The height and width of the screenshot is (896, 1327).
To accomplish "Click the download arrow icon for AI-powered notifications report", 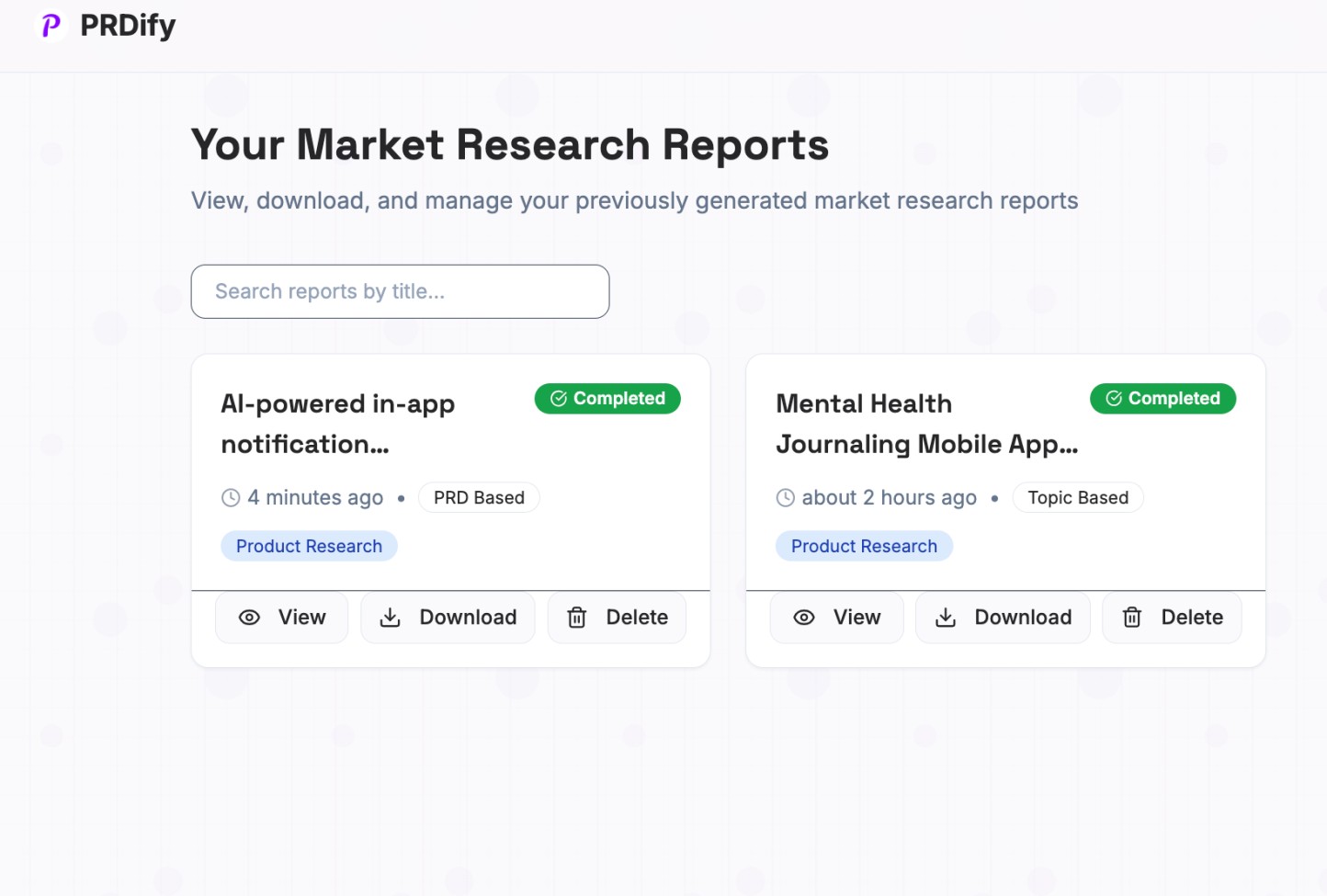I will [x=390, y=618].
